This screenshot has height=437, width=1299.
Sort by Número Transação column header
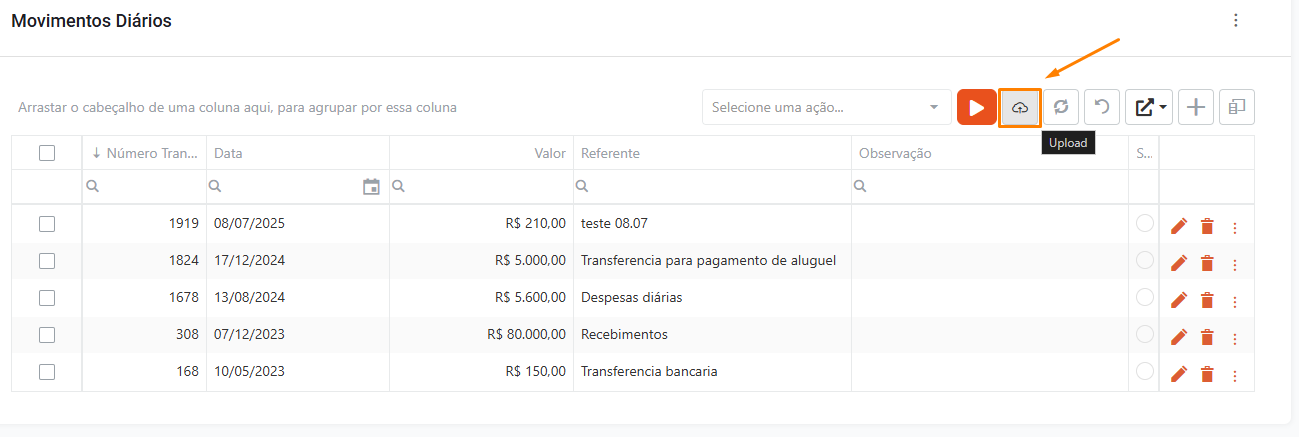pos(145,153)
